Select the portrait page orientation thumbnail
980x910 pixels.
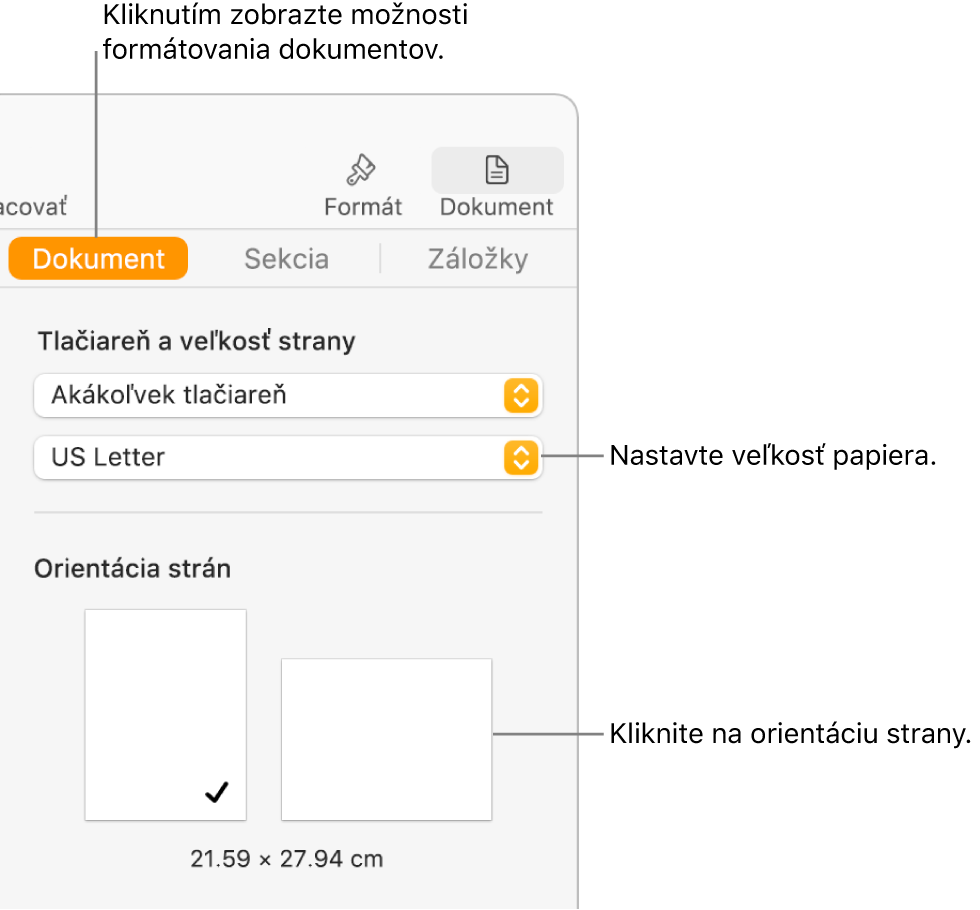coord(166,715)
